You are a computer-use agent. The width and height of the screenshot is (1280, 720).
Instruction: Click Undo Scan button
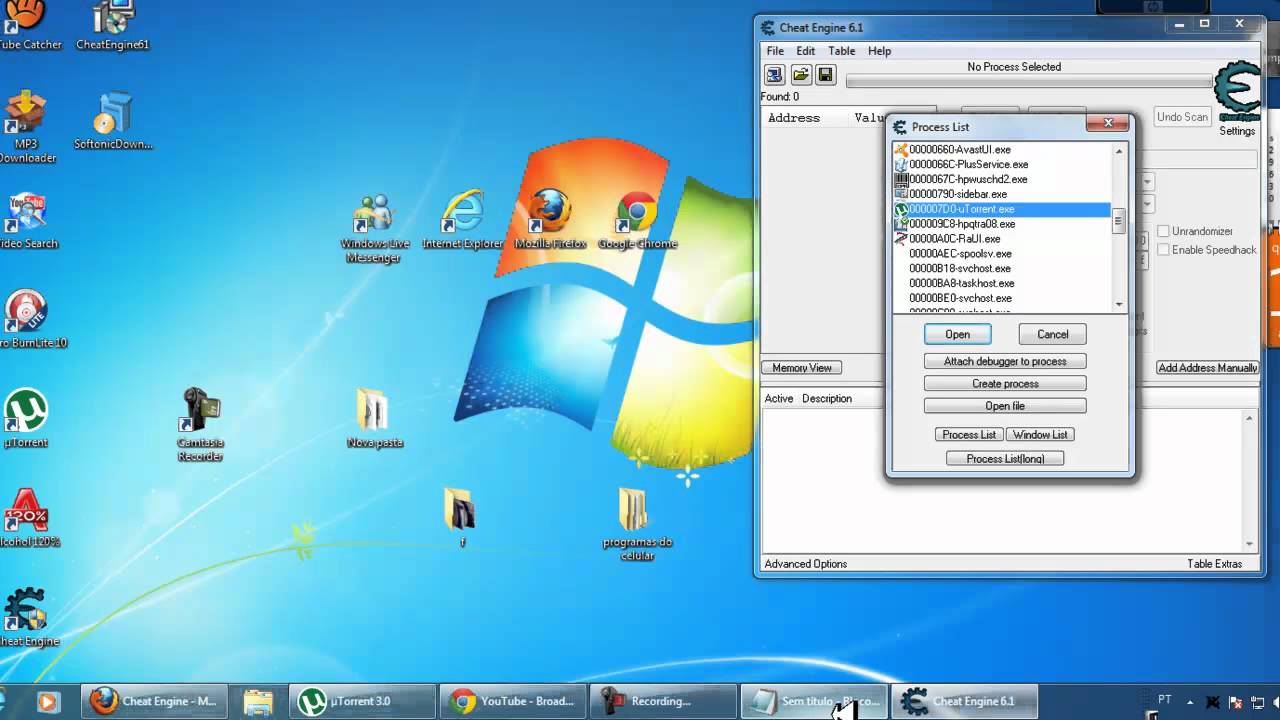pyautogui.click(x=1183, y=117)
